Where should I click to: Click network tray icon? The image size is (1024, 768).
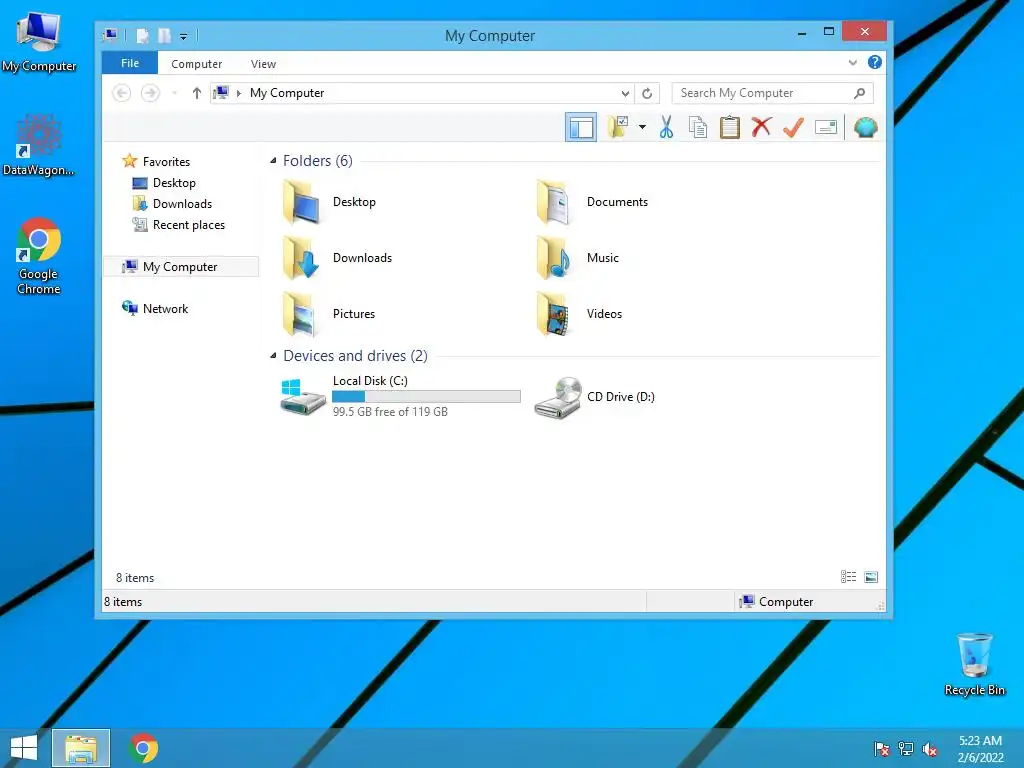(x=906, y=748)
